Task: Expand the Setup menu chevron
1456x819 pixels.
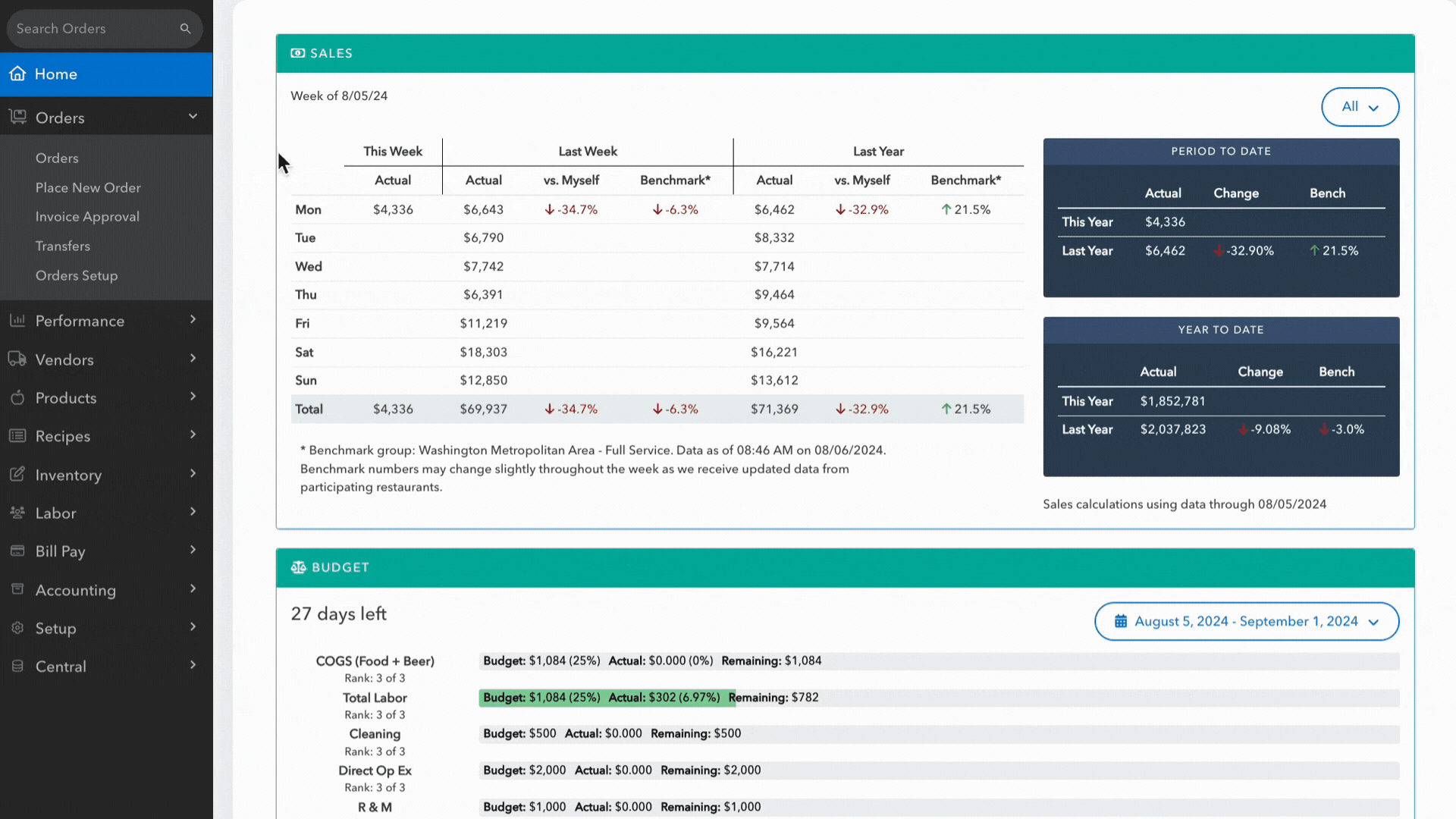Action: [193, 626]
